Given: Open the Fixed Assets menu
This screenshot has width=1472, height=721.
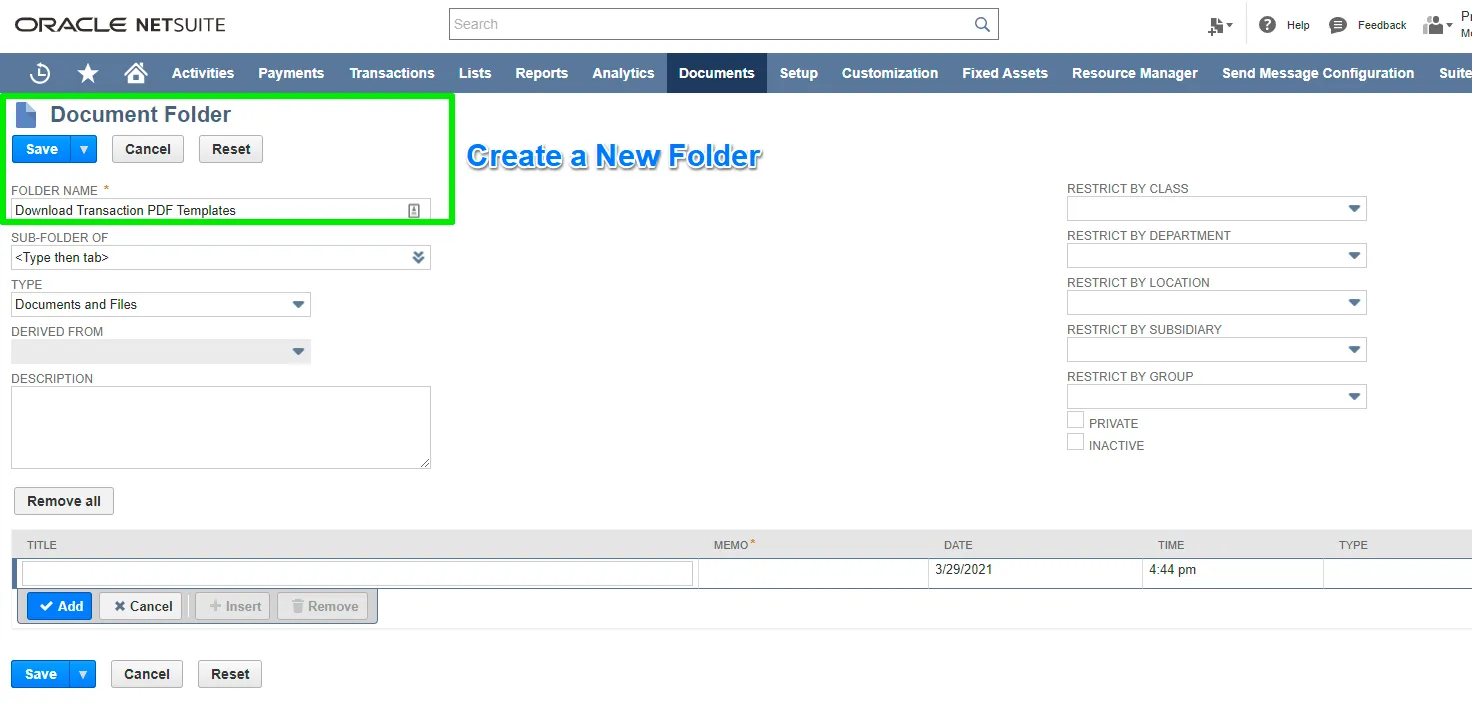Looking at the screenshot, I should pyautogui.click(x=1005, y=73).
